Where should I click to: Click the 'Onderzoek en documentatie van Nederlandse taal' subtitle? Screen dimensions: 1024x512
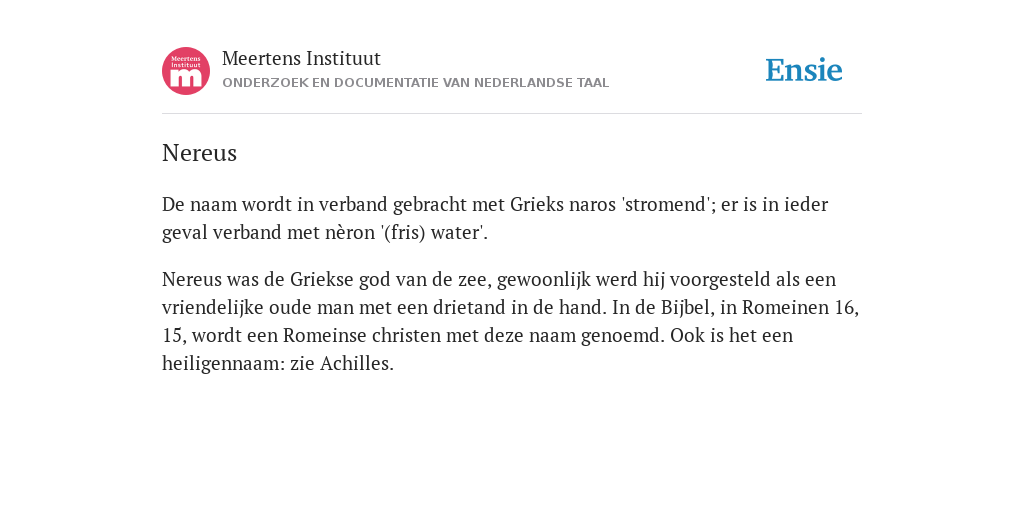(x=415, y=83)
